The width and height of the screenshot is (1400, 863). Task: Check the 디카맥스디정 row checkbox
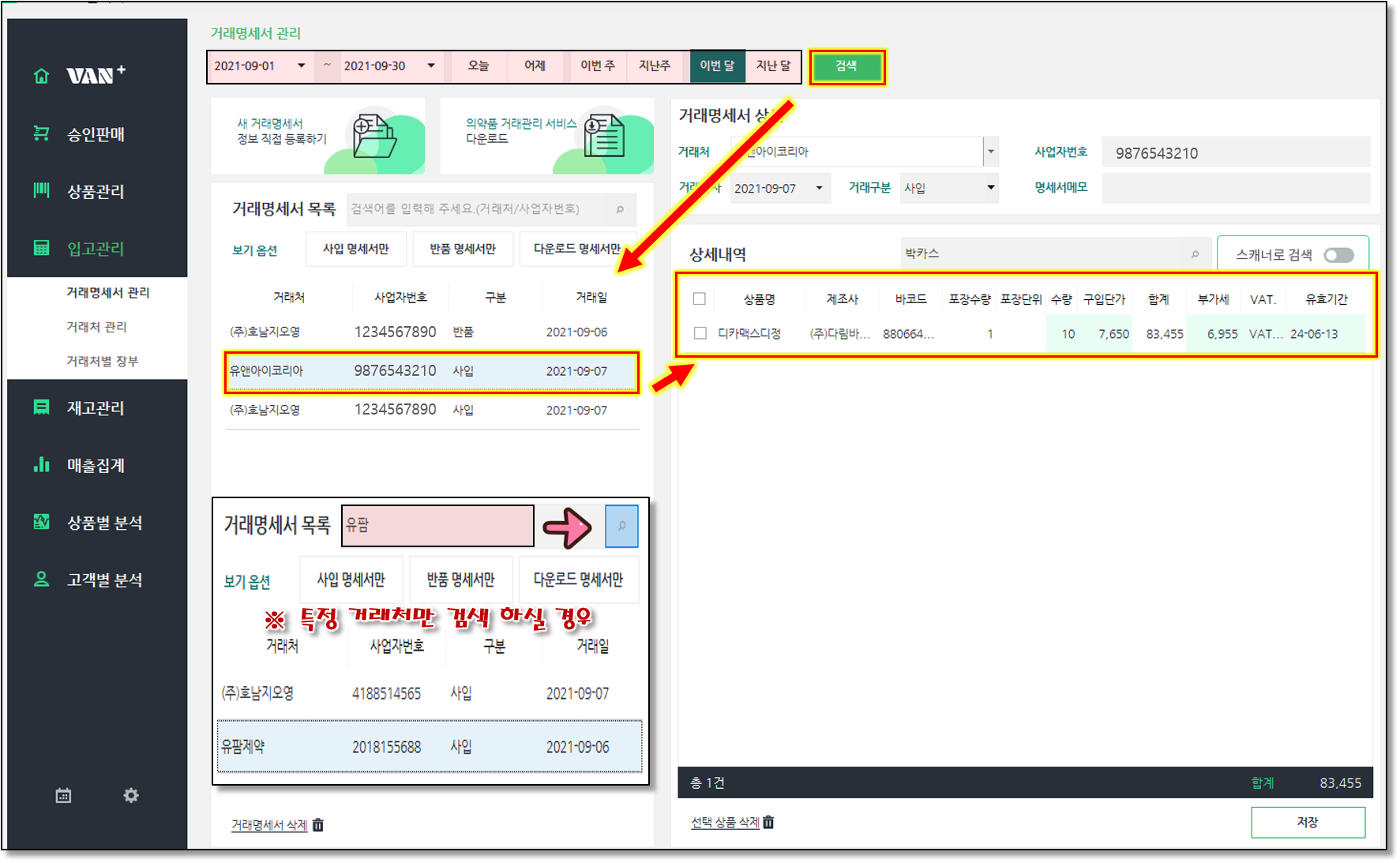tap(700, 333)
